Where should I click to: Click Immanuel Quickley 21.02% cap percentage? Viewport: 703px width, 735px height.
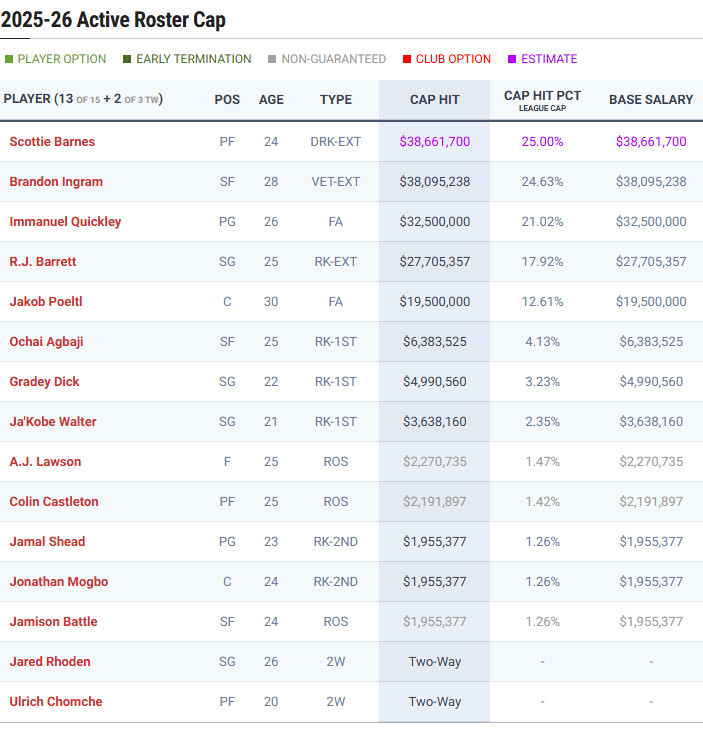coord(542,222)
